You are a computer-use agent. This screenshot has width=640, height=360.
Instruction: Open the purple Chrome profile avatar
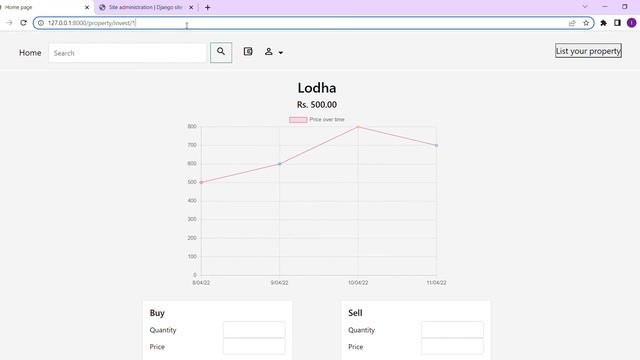[x=631, y=23]
